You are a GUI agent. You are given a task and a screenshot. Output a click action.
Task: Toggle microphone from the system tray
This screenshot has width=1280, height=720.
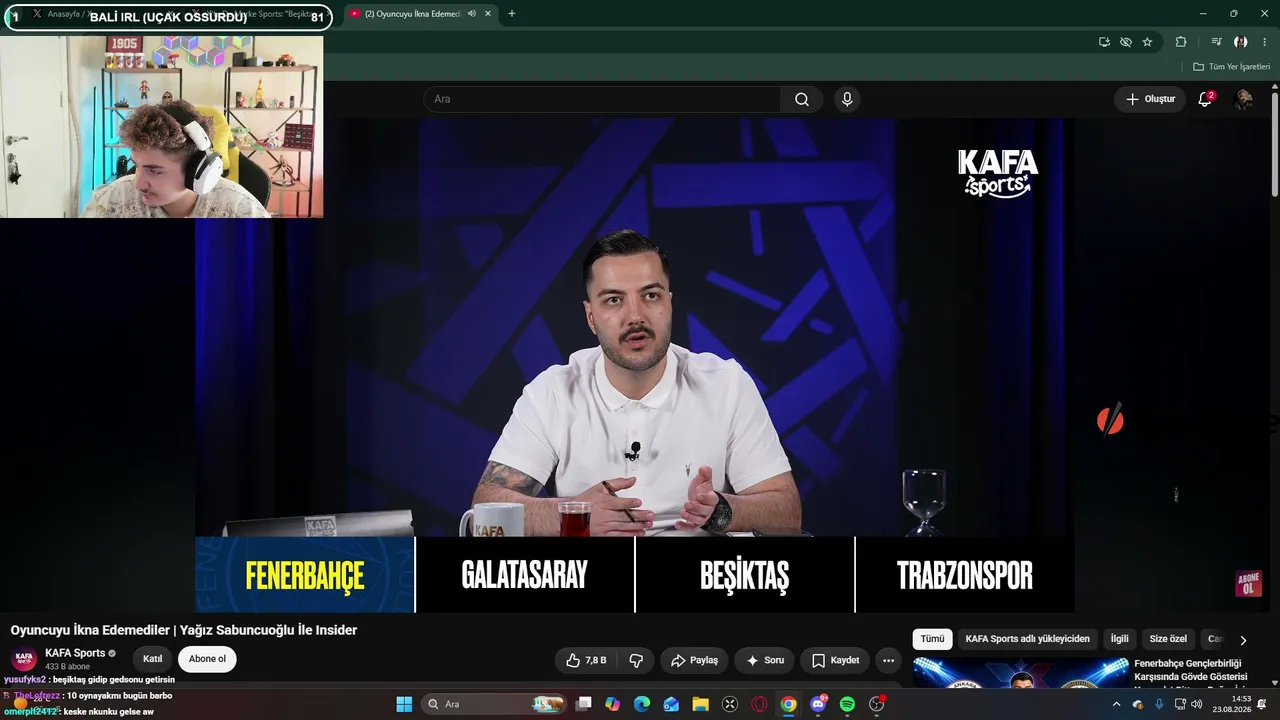[1159, 704]
